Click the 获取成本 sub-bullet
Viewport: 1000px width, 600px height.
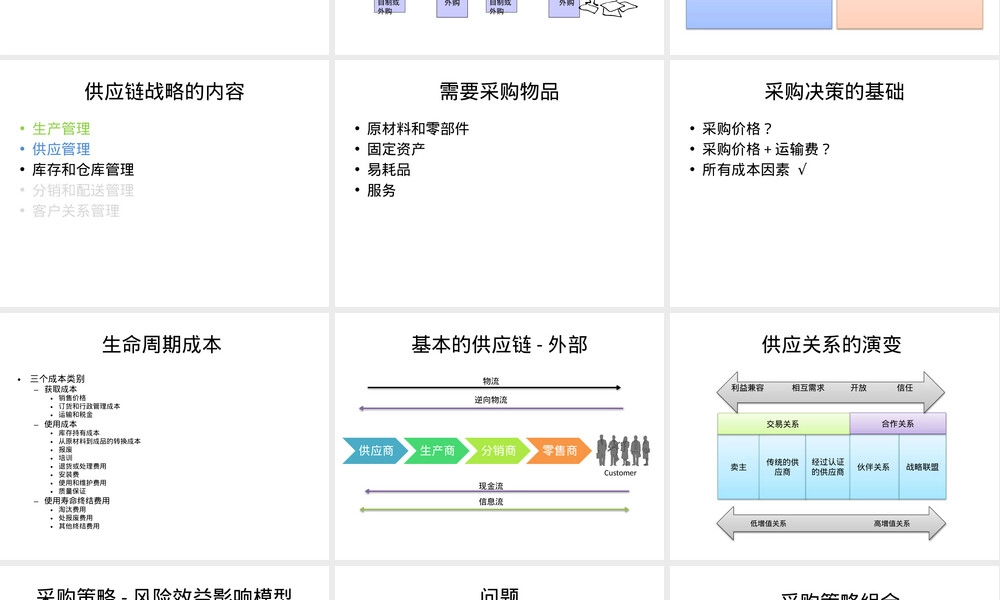[61, 389]
